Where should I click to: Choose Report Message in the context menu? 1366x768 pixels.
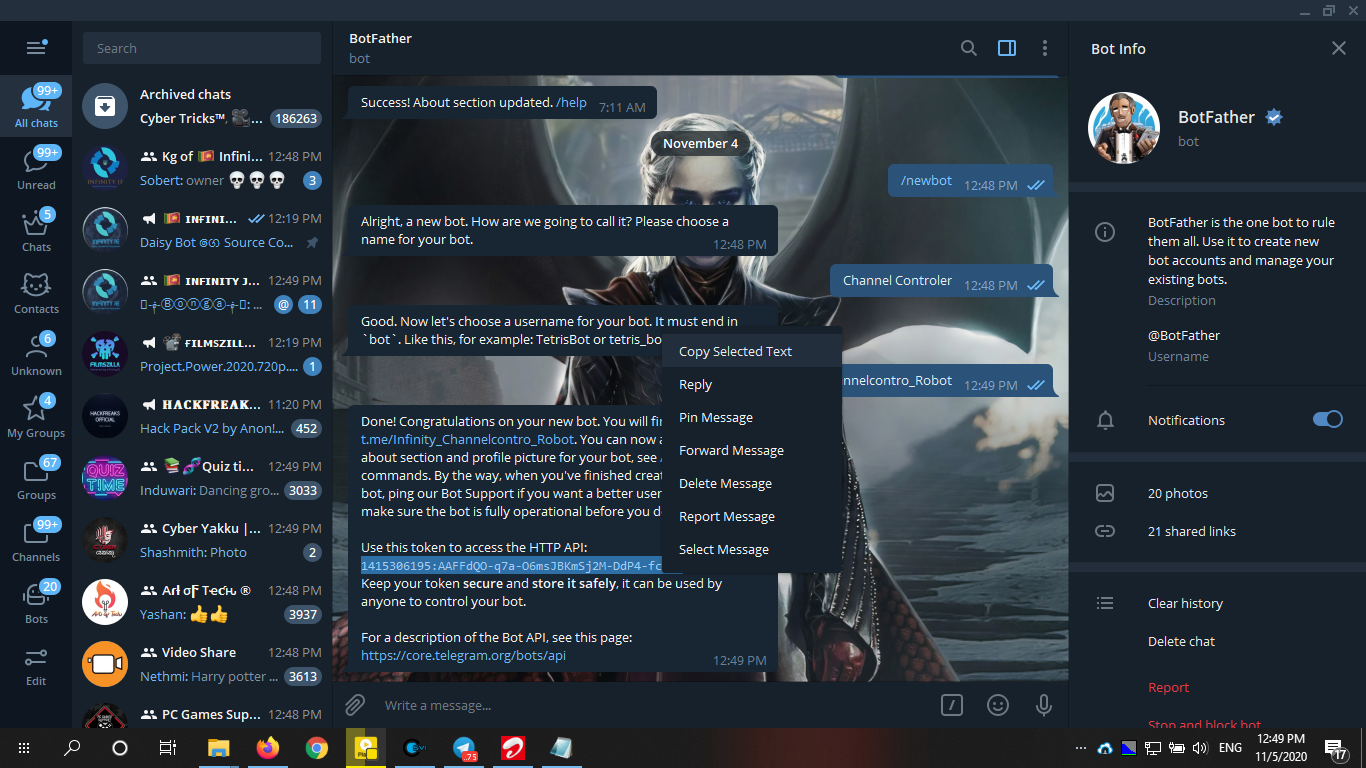click(x=752, y=516)
